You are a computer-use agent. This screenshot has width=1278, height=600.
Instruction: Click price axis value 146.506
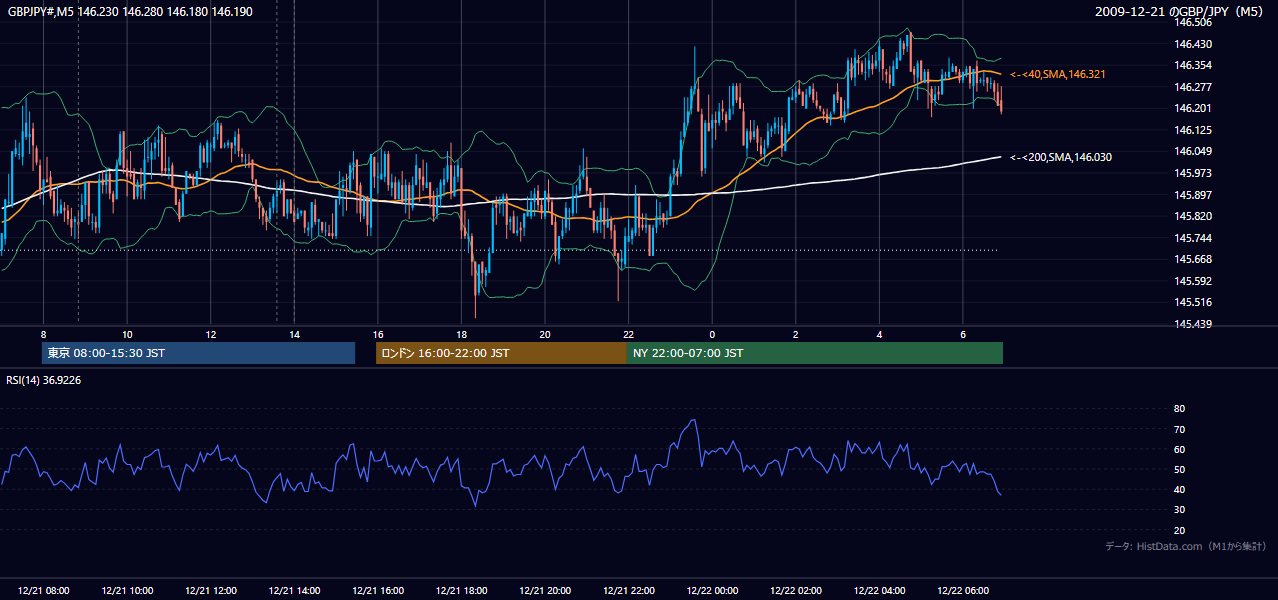[x=1193, y=22]
